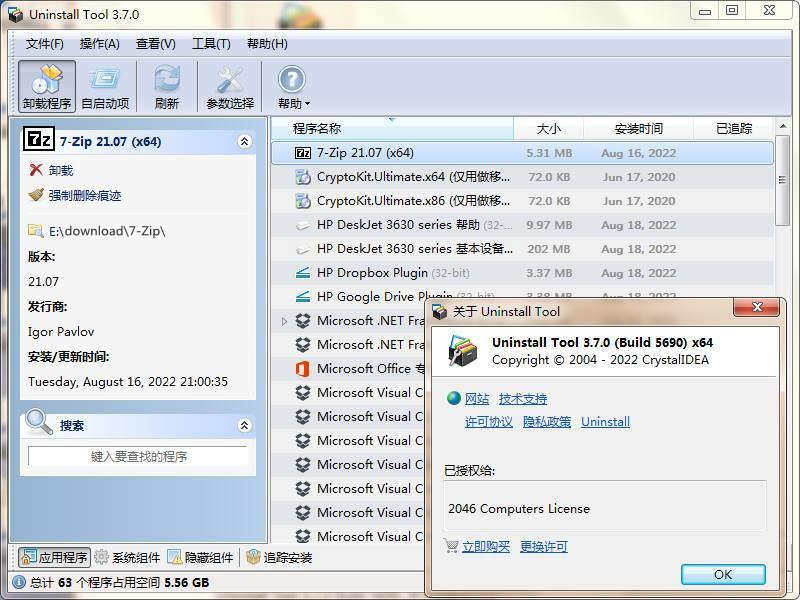Select 强制删除痕迹 force removal action
The image size is (800, 600).
click(x=84, y=196)
